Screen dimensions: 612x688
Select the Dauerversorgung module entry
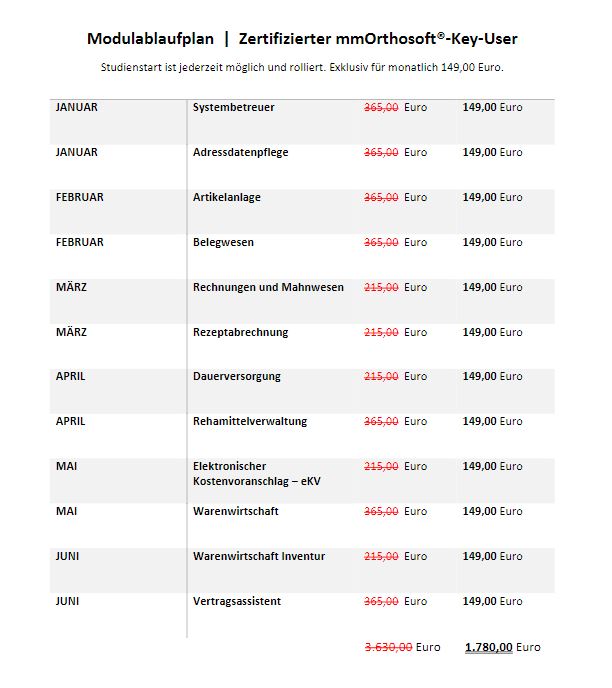pyautogui.click(x=236, y=376)
